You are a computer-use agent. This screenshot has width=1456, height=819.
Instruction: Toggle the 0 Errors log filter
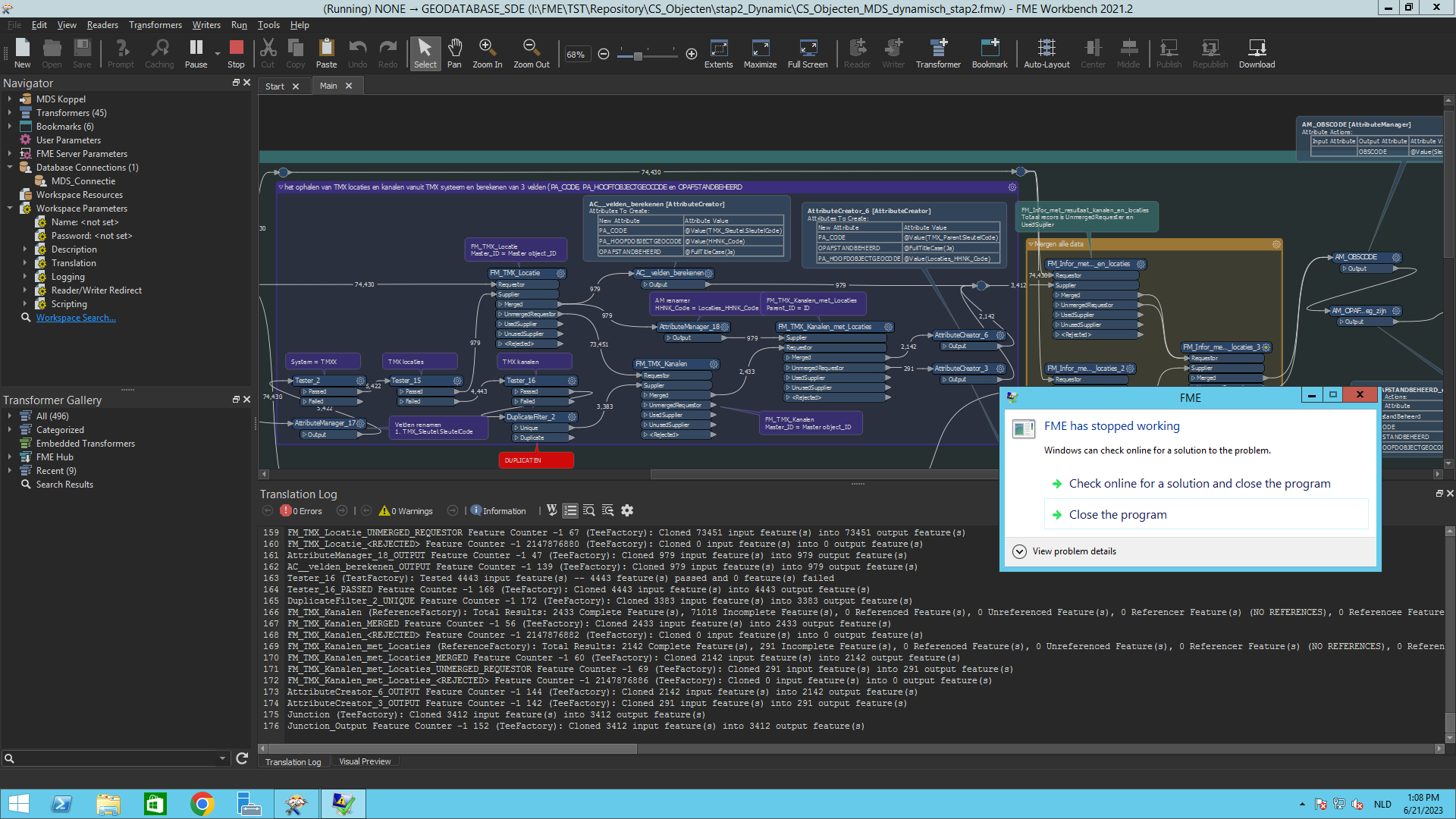[302, 510]
